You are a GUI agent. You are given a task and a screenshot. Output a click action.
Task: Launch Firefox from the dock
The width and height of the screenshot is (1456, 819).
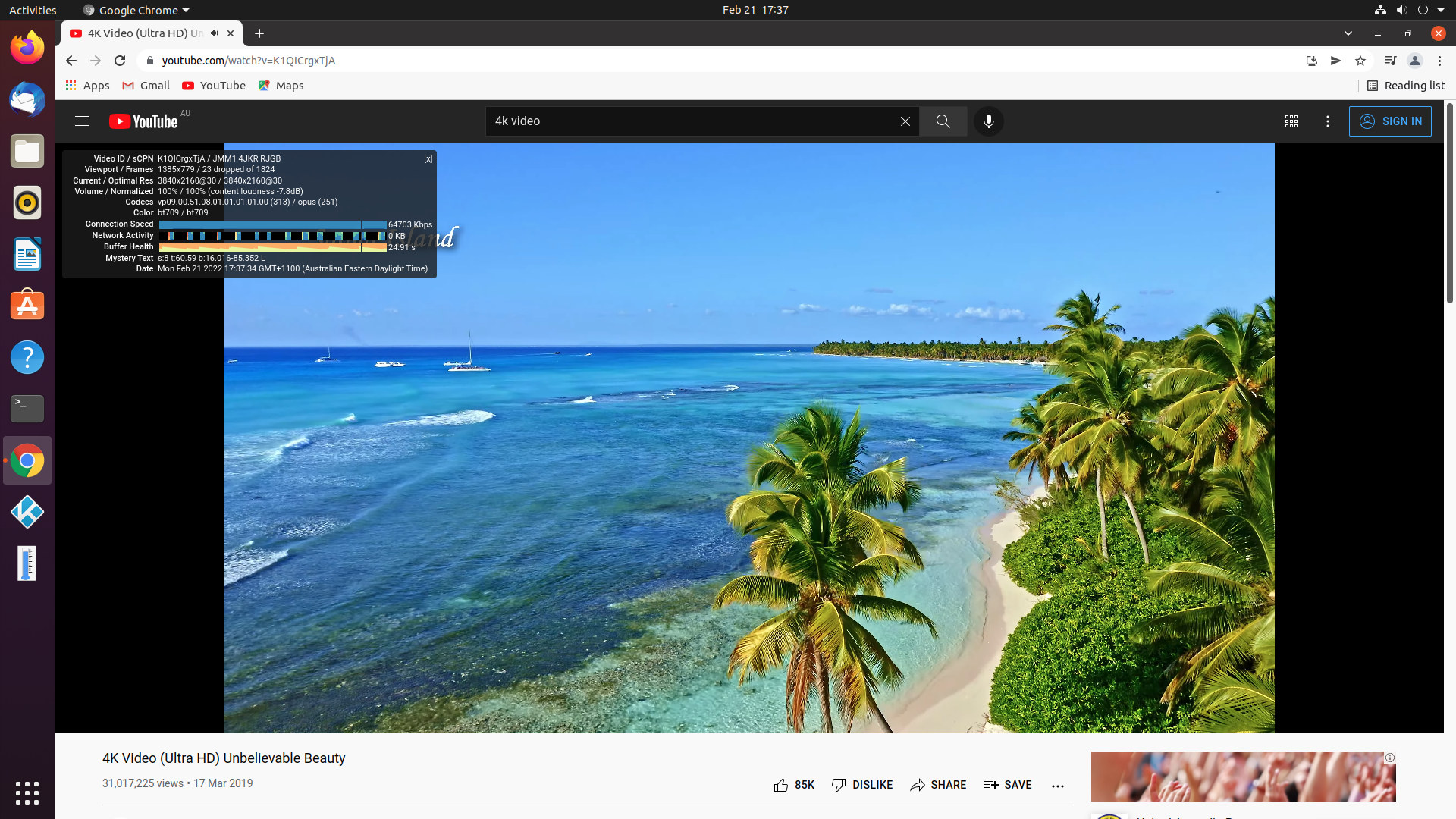tap(27, 48)
